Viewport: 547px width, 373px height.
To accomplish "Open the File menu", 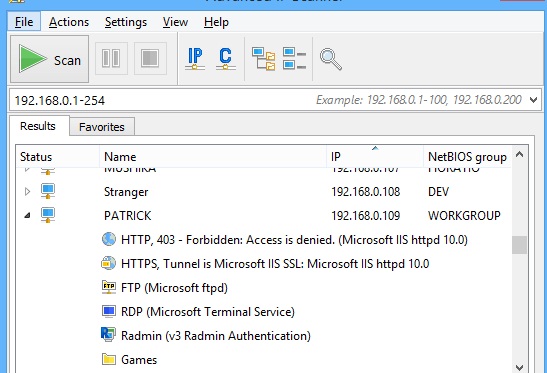I will 24,22.
